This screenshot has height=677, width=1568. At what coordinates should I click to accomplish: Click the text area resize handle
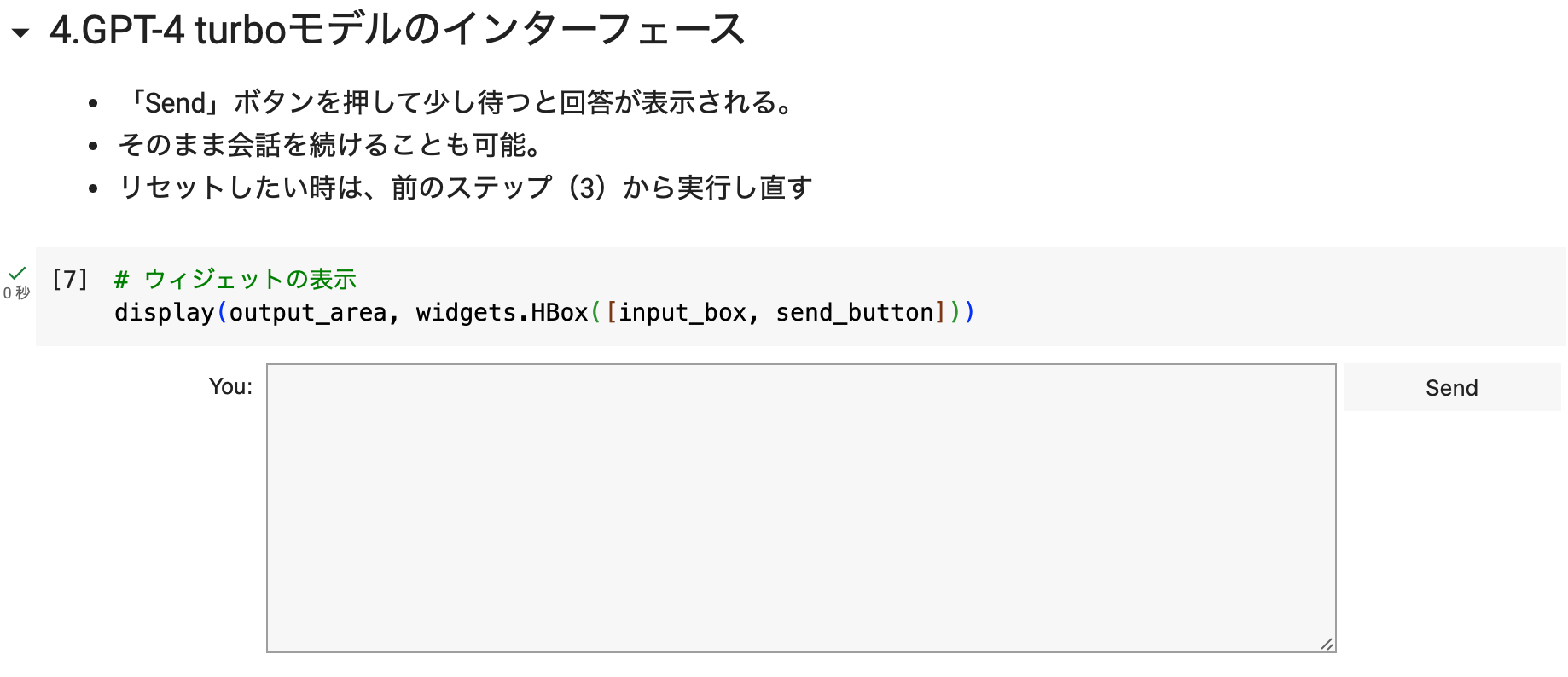(1327, 644)
